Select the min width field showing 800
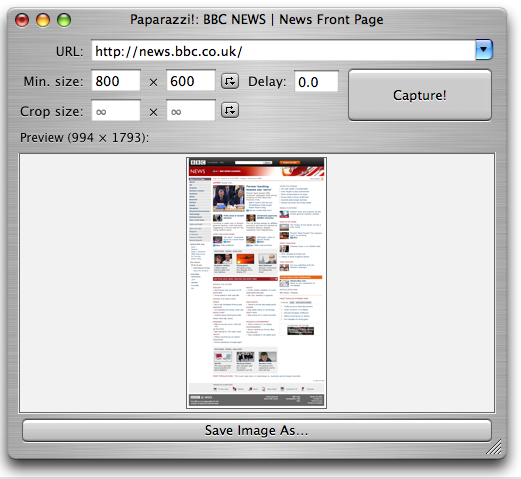 point(116,81)
